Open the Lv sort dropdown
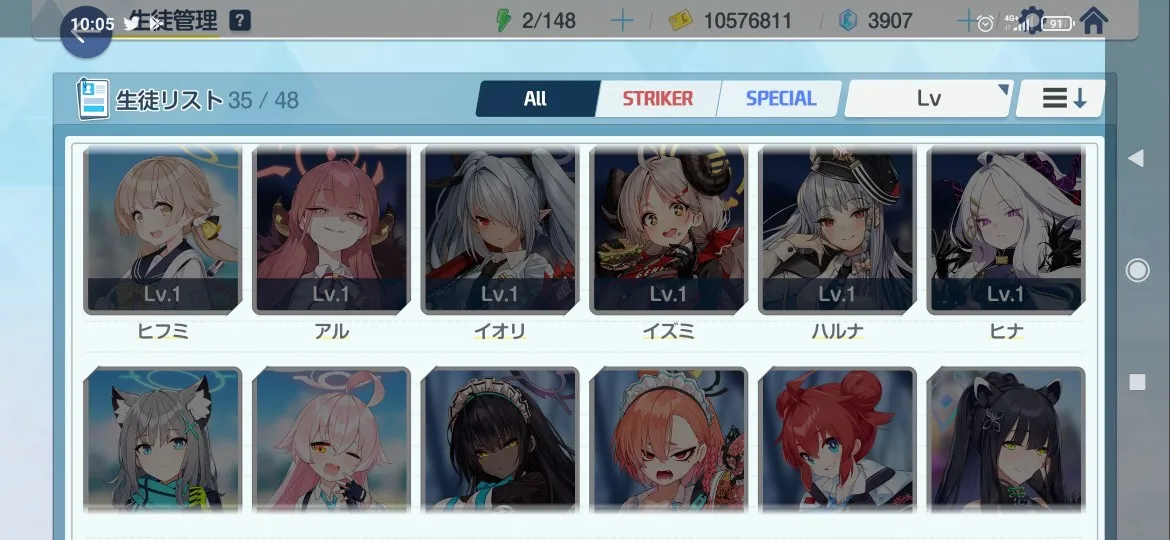The width and height of the screenshot is (1170, 540). (x=929, y=98)
